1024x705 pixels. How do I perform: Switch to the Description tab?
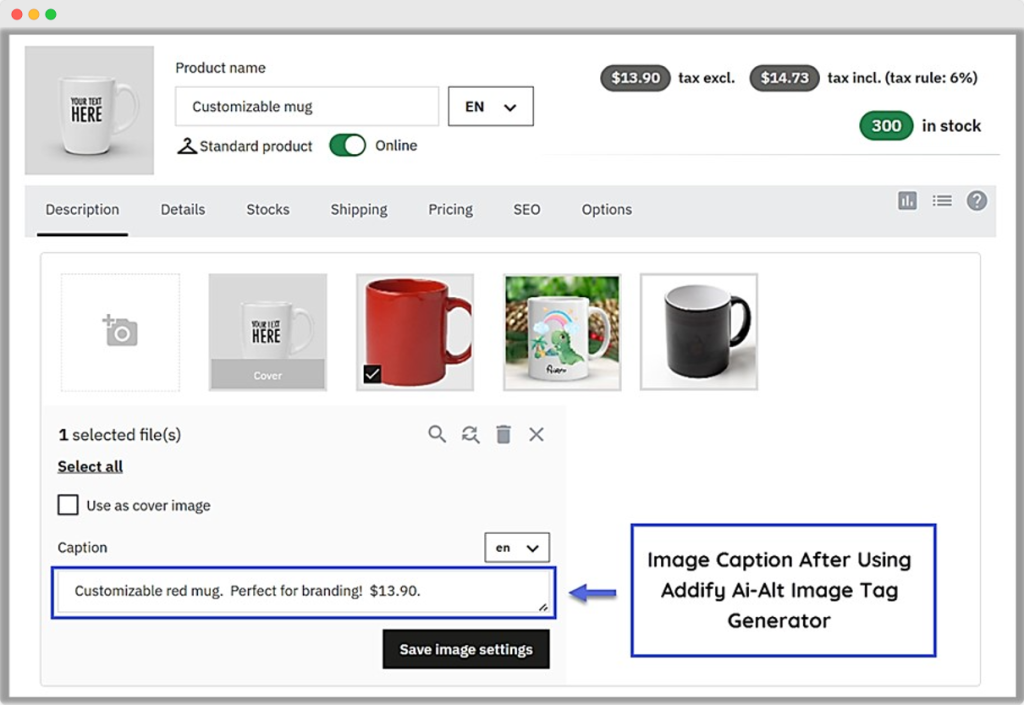click(82, 210)
